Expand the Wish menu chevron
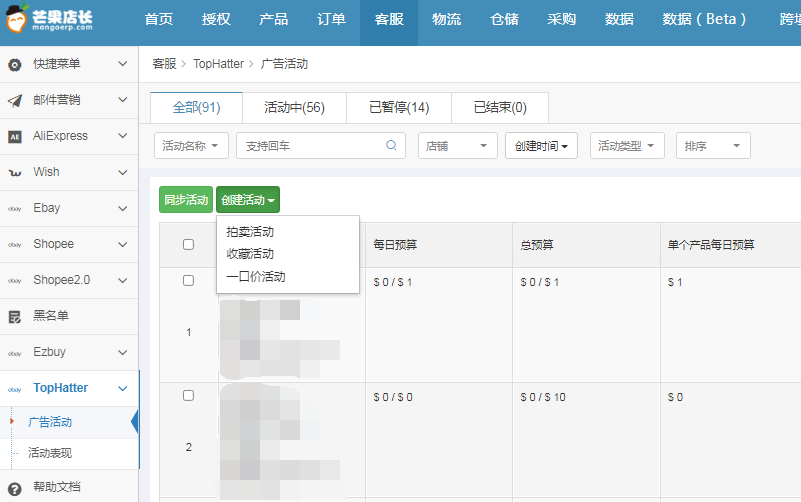This screenshot has height=502, width=801. [123, 173]
